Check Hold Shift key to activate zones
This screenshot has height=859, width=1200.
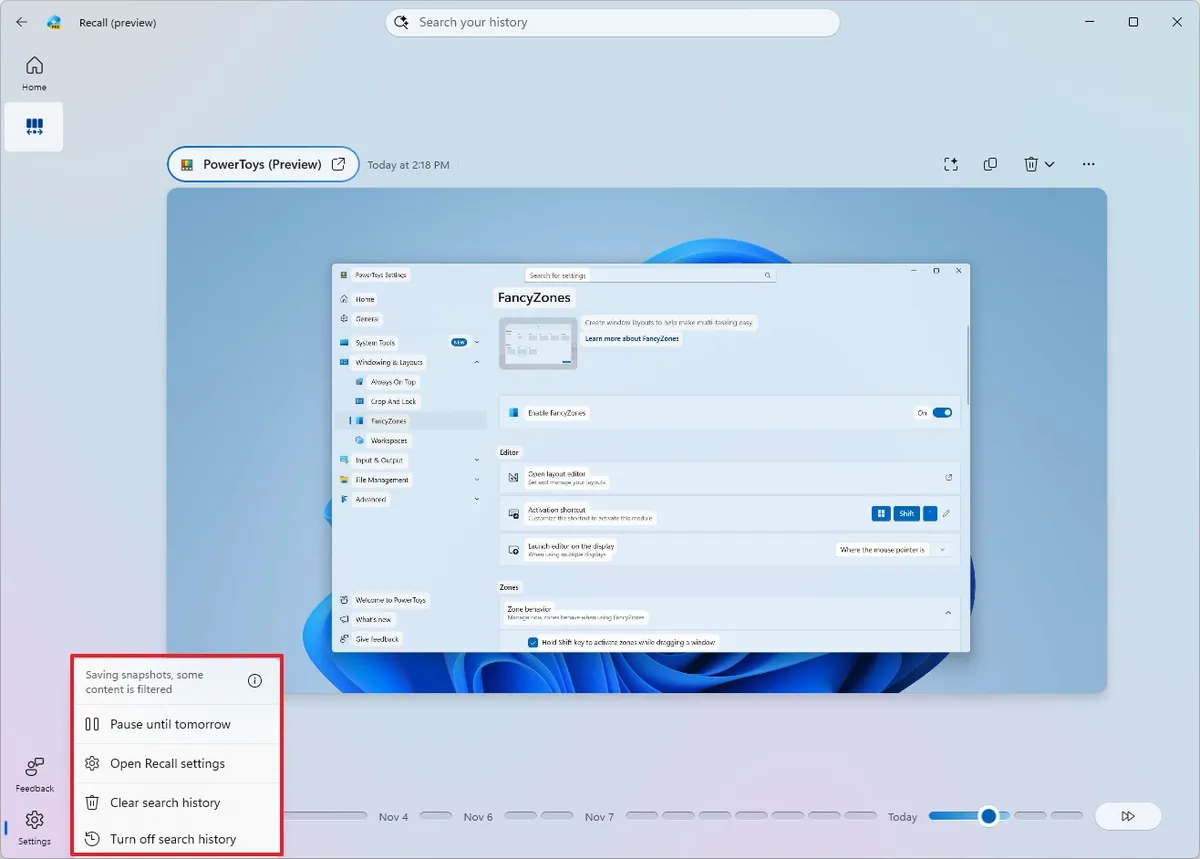533,642
